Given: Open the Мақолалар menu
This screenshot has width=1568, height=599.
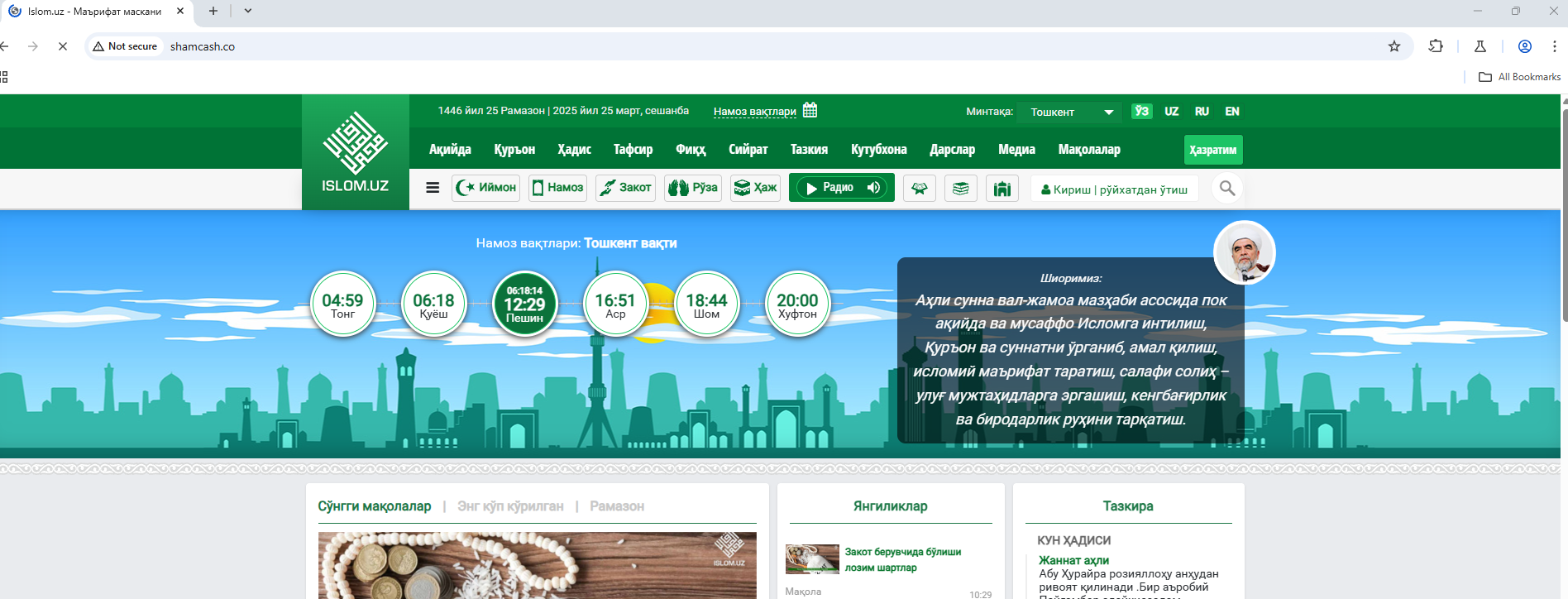Looking at the screenshot, I should [x=1089, y=150].
